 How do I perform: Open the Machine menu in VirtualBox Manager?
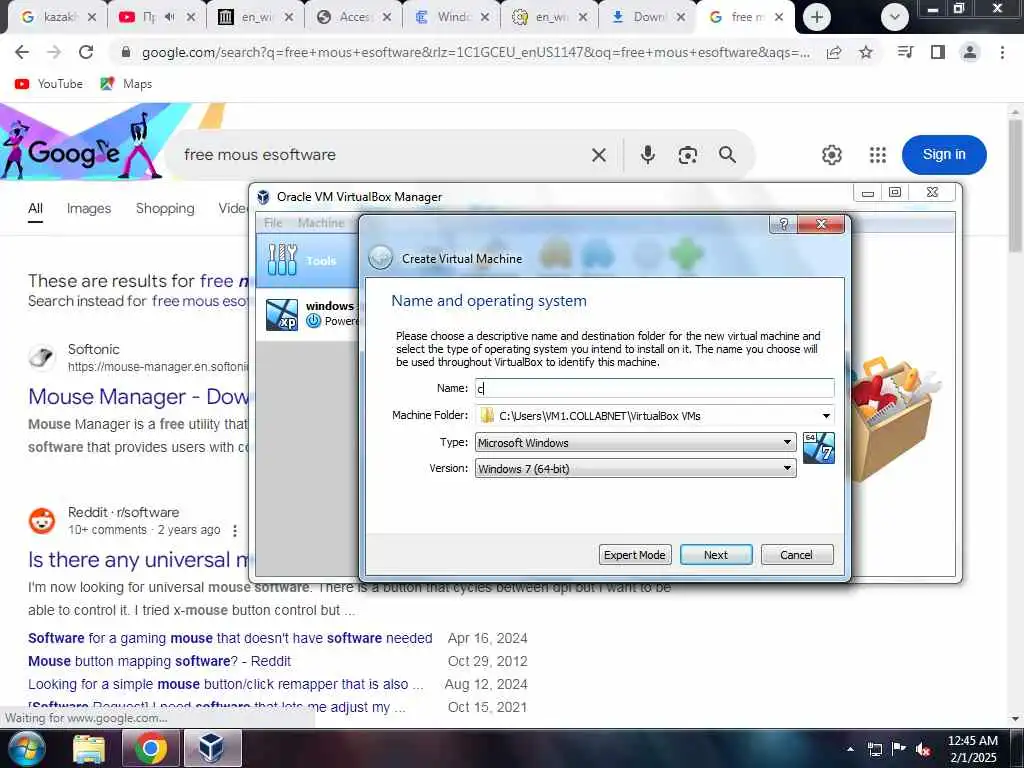coord(321,223)
